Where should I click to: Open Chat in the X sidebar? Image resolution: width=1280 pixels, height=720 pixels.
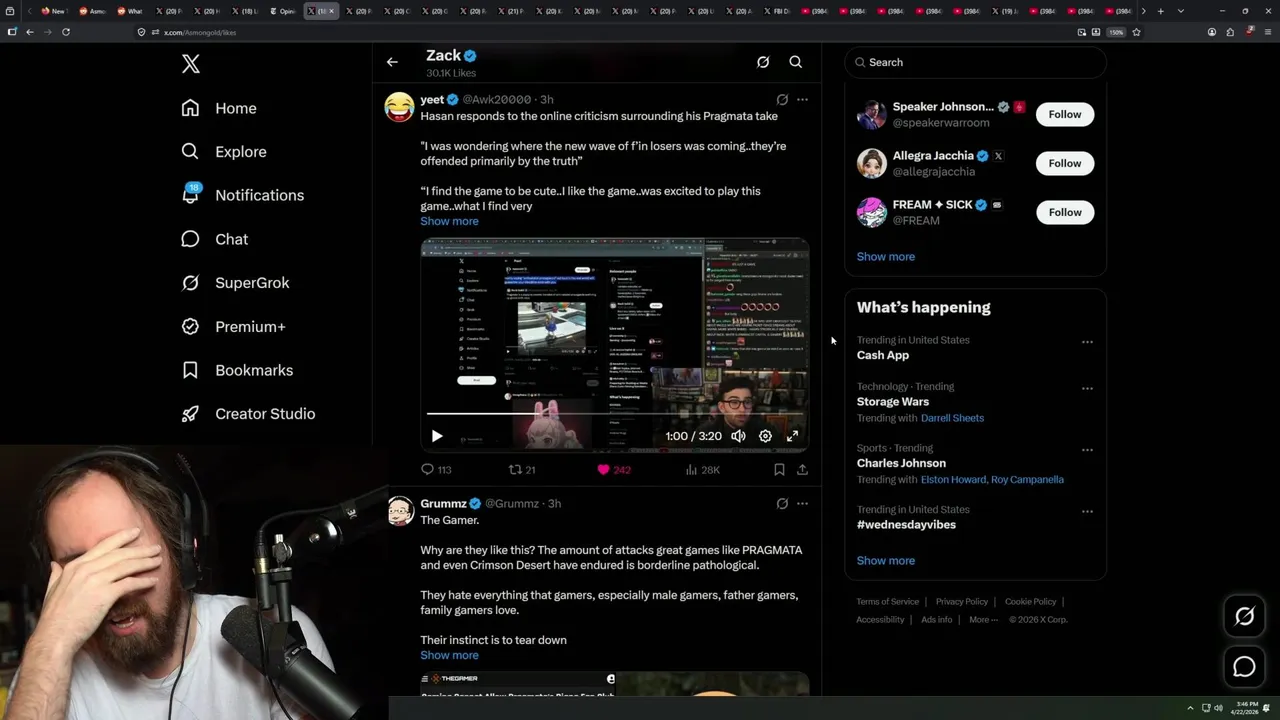click(x=215, y=239)
